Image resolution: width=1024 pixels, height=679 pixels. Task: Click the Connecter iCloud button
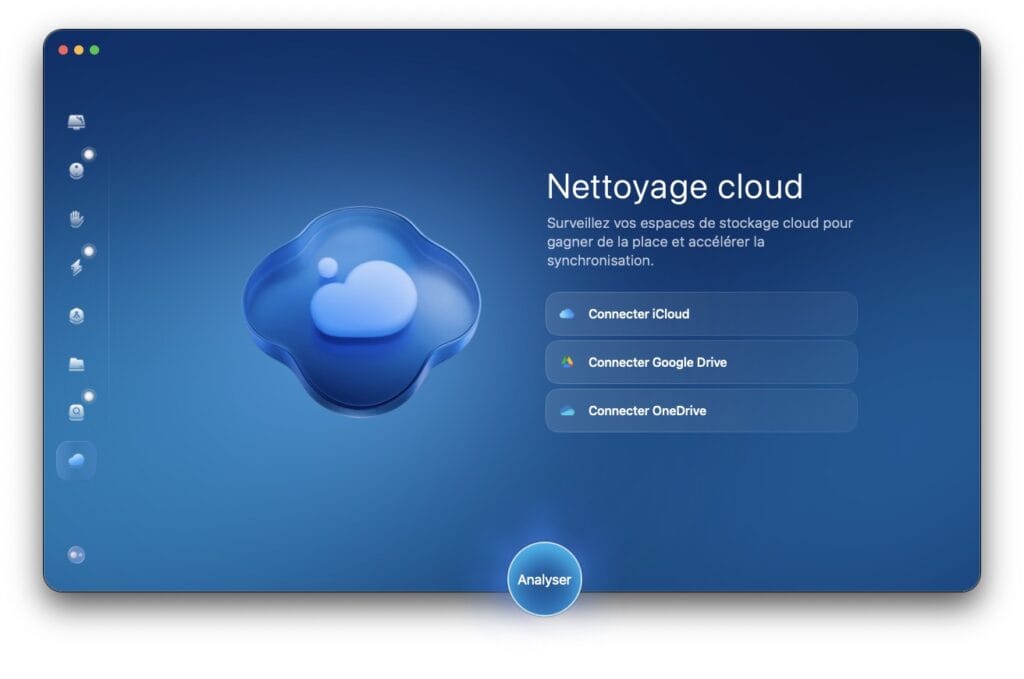701,314
